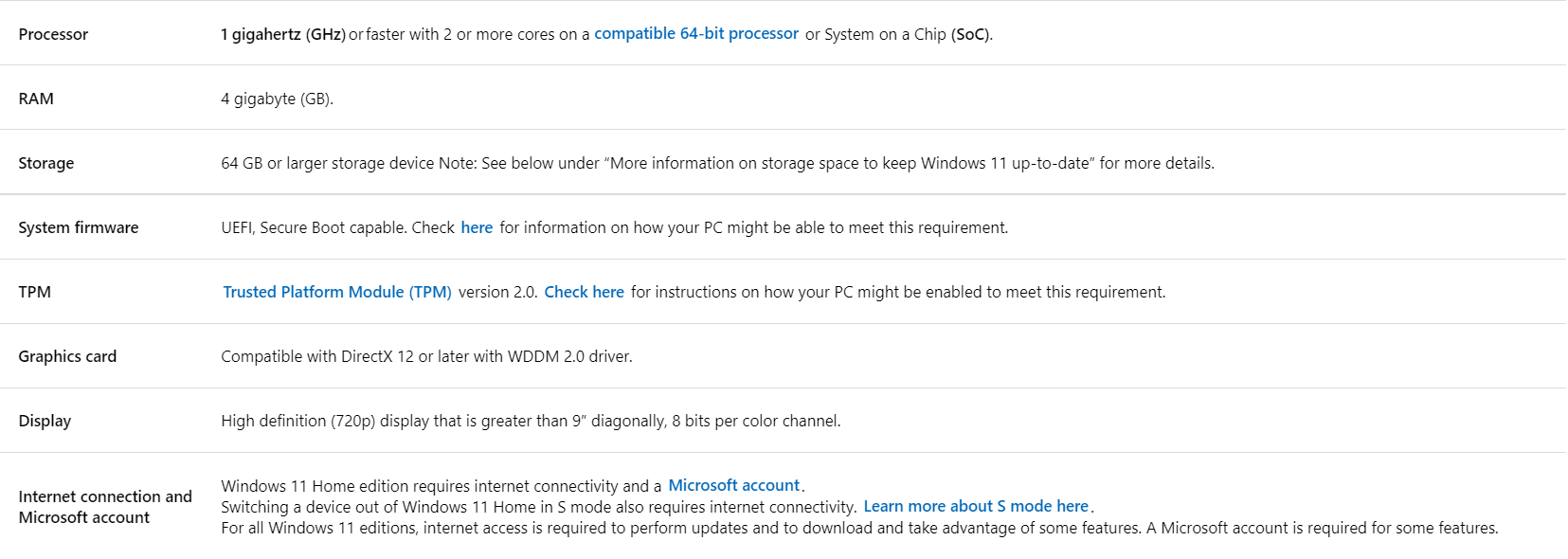Image resolution: width=1568 pixels, height=559 pixels.
Task: Click the High definition (720p) display text
Action: [531, 421]
